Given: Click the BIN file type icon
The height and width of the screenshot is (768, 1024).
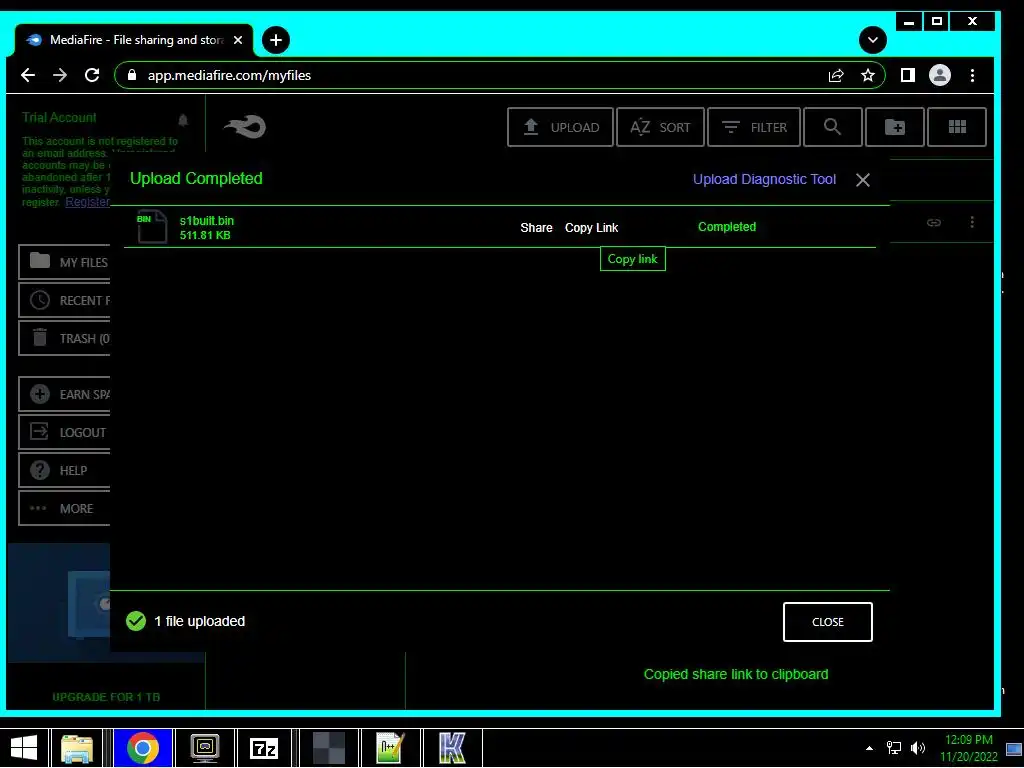Looking at the screenshot, I should (152, 227).
